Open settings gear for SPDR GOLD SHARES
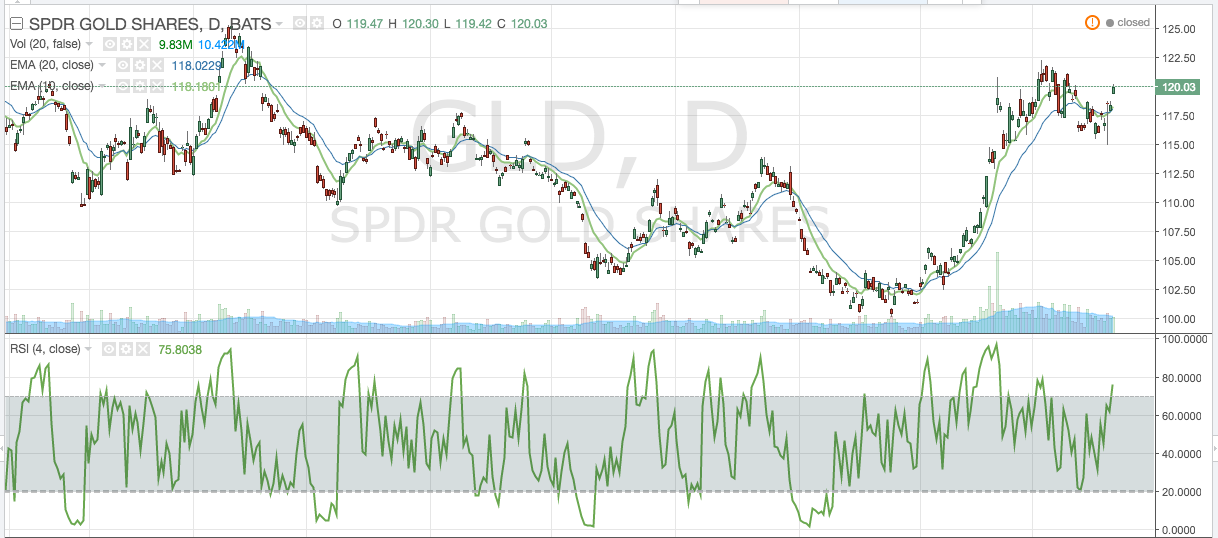Screen dimensions: 1218x538 coord(316,23)
